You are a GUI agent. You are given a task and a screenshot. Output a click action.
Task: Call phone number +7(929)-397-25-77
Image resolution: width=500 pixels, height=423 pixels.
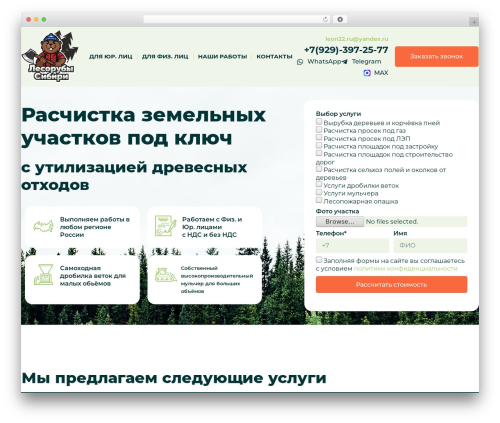coord(346,50)
